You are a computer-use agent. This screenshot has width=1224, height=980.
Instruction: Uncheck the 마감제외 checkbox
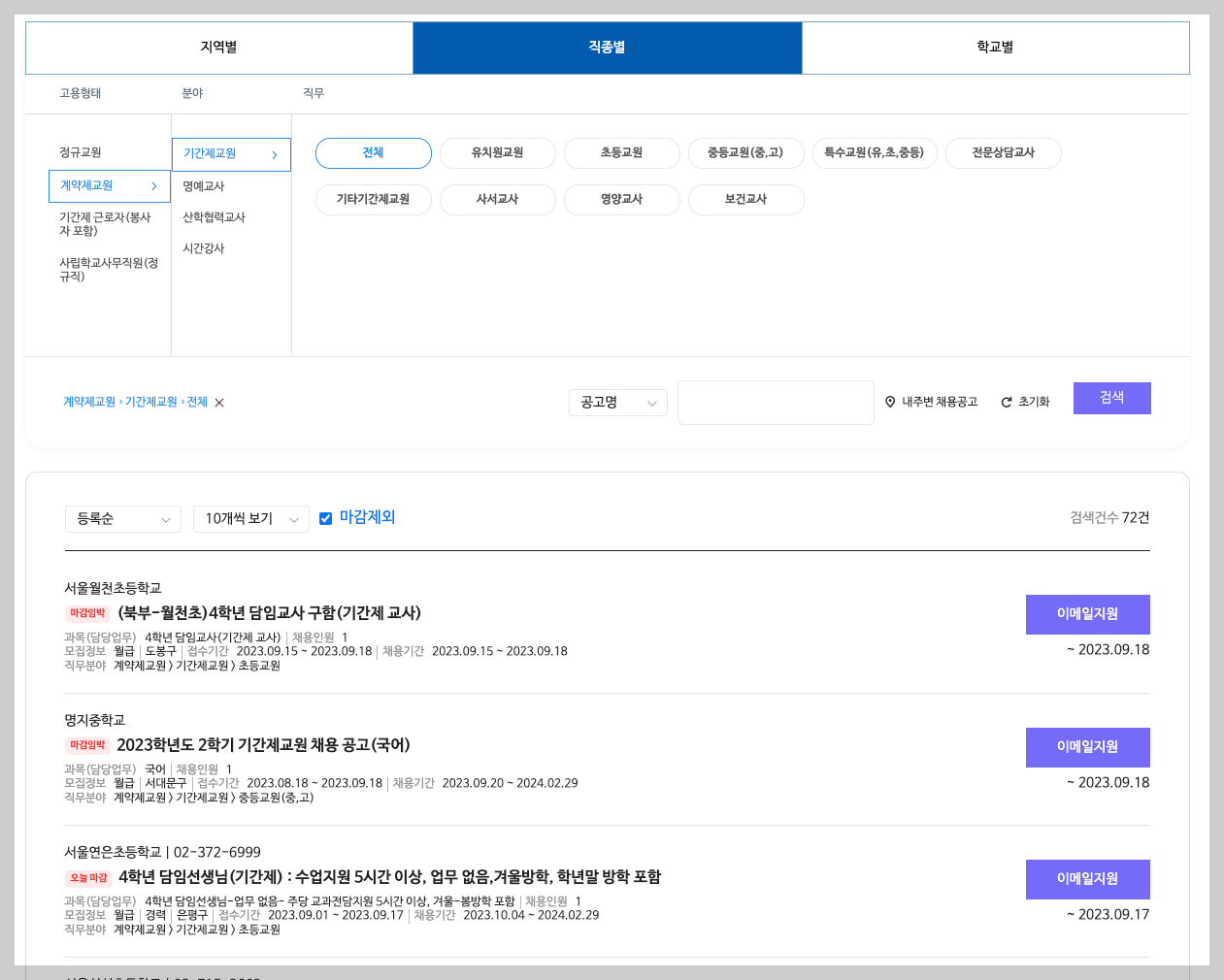coord(325,518)
